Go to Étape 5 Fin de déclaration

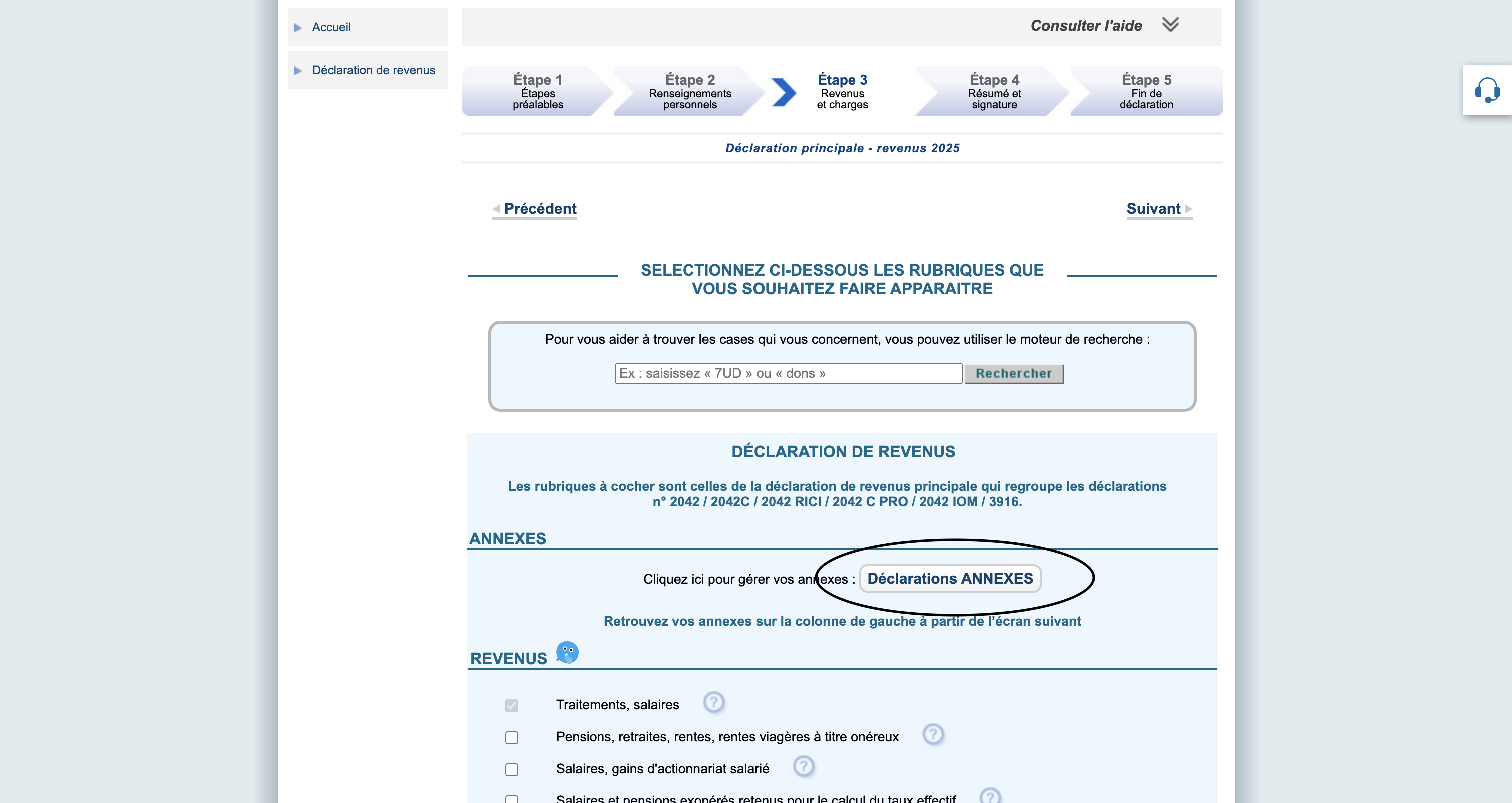point(1146,91)
